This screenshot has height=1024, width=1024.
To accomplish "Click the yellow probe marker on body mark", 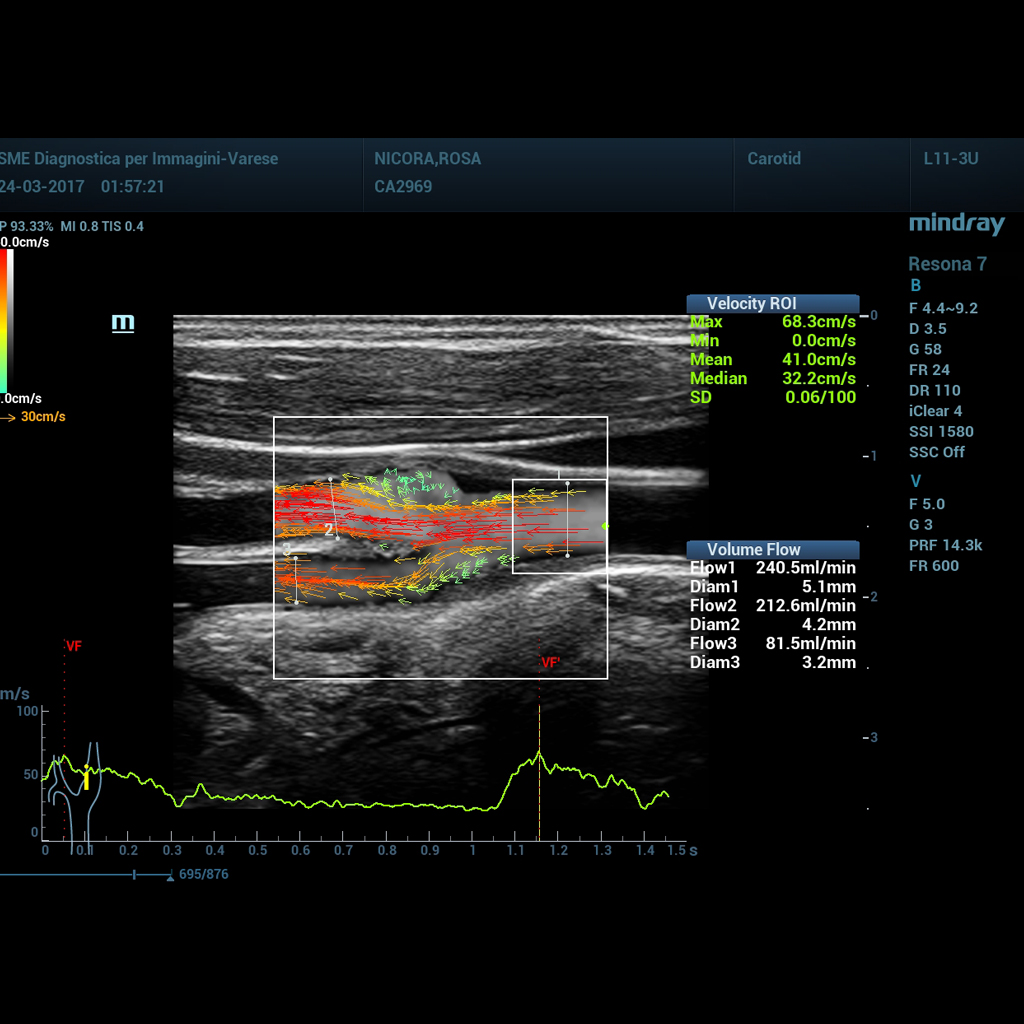I will click(x=87, y=778).
